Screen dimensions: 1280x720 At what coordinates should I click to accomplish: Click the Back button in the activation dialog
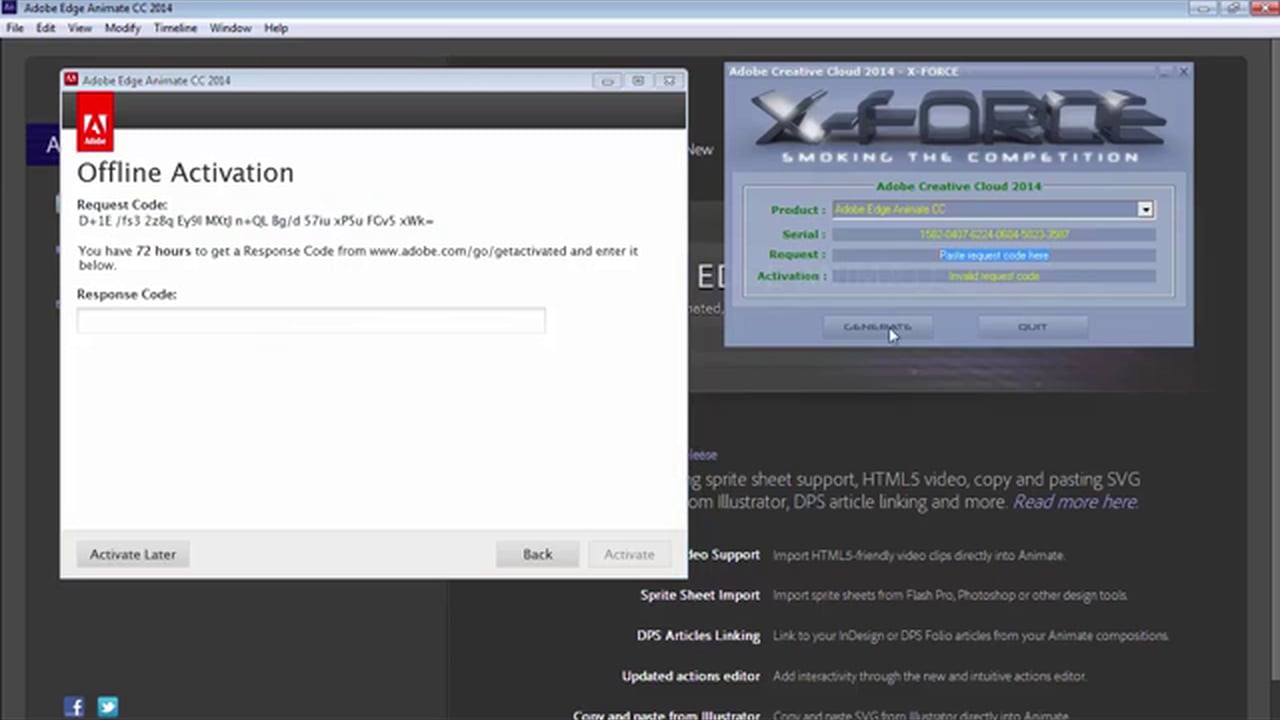click(537, 554)
